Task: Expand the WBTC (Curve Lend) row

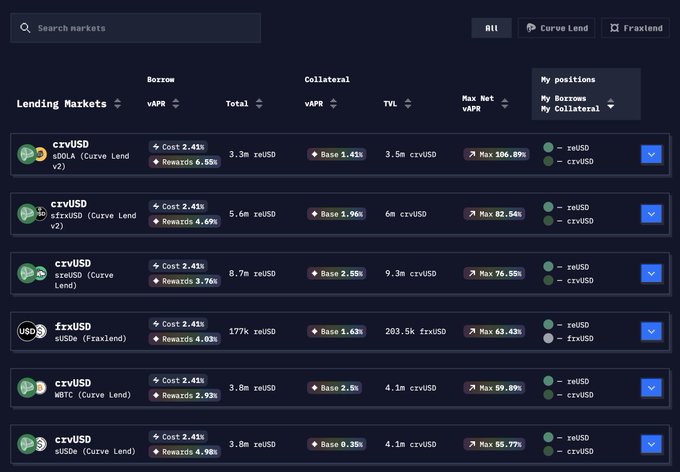Action: tap(651, 388)
